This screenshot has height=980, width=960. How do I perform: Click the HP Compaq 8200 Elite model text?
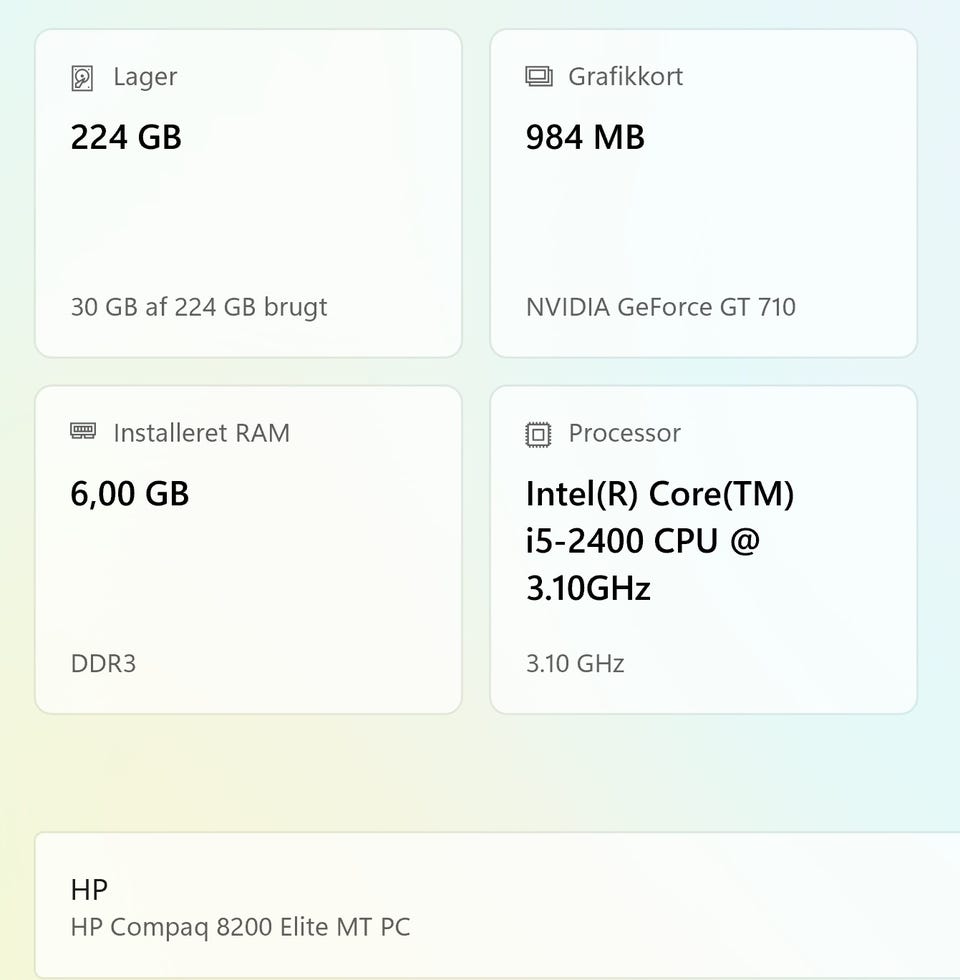[240, 927]
